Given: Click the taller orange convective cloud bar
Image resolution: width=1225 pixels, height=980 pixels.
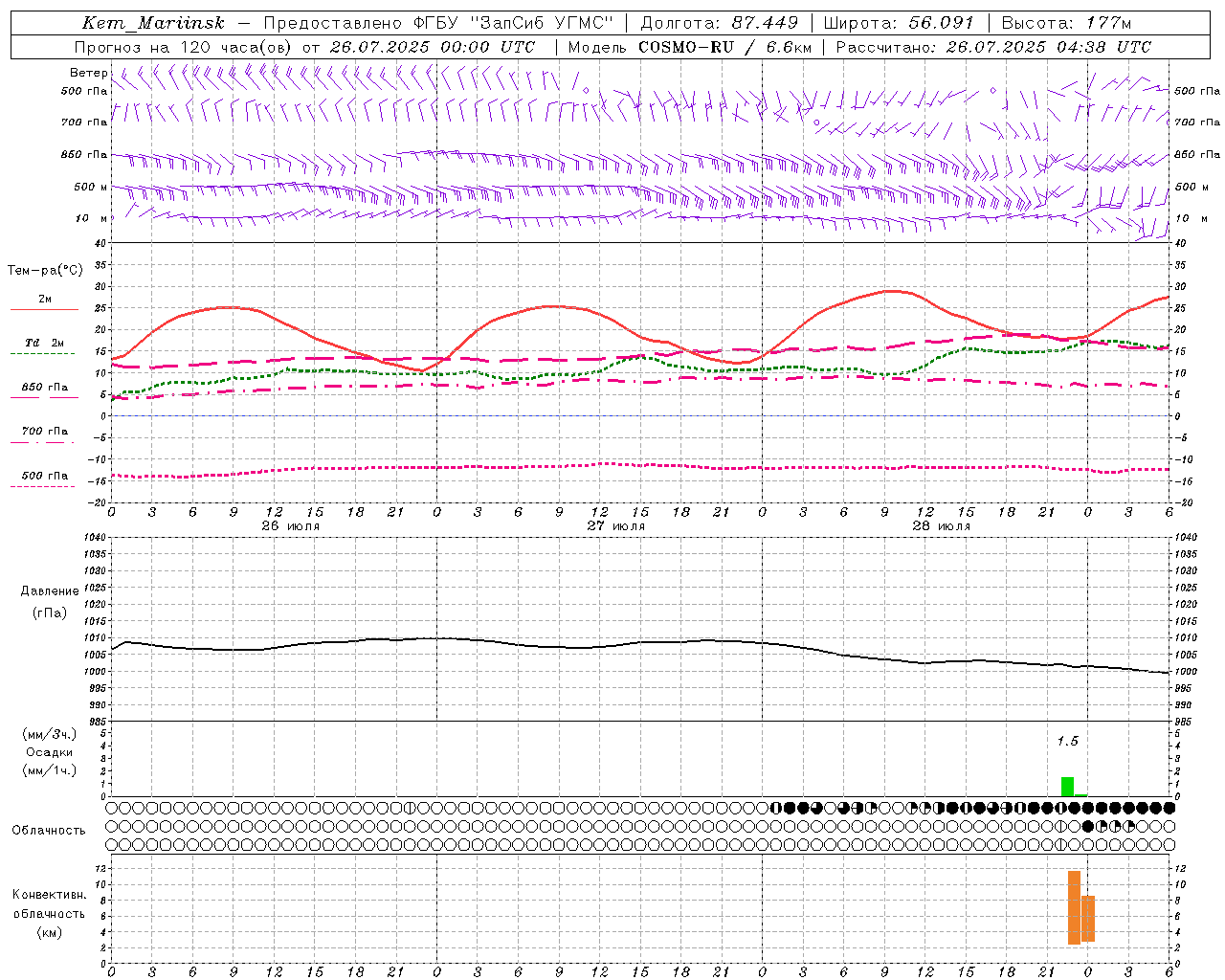Looking at the screenshot, I should click(1074, 907).
